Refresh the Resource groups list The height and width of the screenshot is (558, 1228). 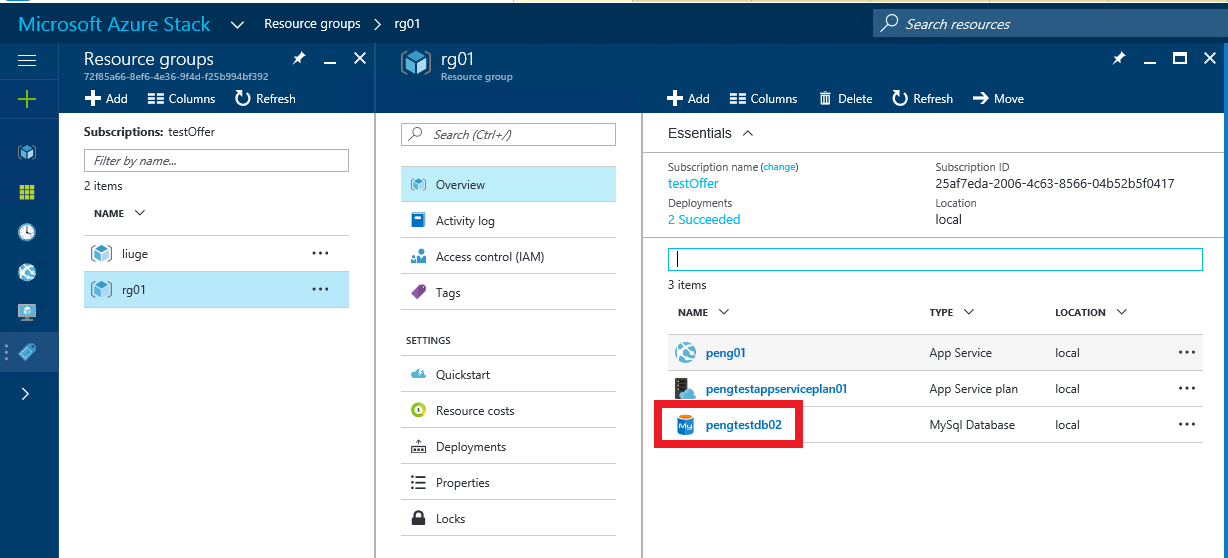[x=265, y=98]
